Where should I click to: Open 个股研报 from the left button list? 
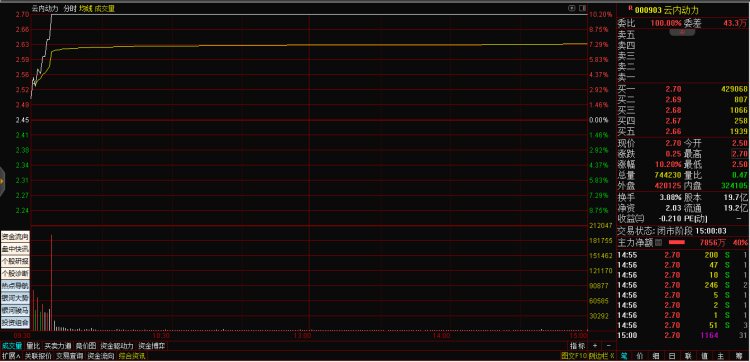(15, 261)
